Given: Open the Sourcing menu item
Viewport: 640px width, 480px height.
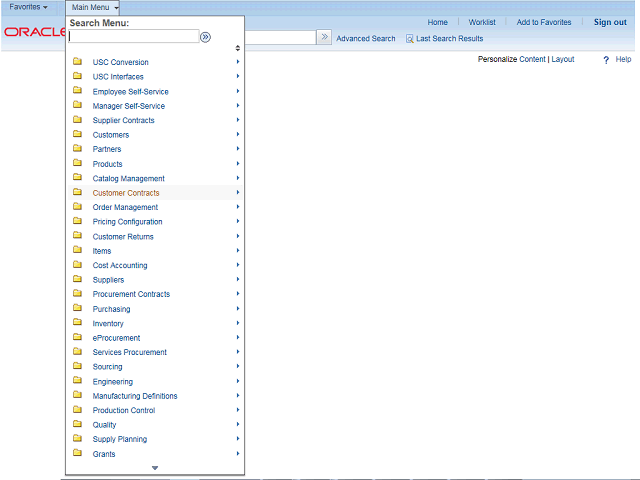Looking at the screenshot, I should click(x=107, y=367).
